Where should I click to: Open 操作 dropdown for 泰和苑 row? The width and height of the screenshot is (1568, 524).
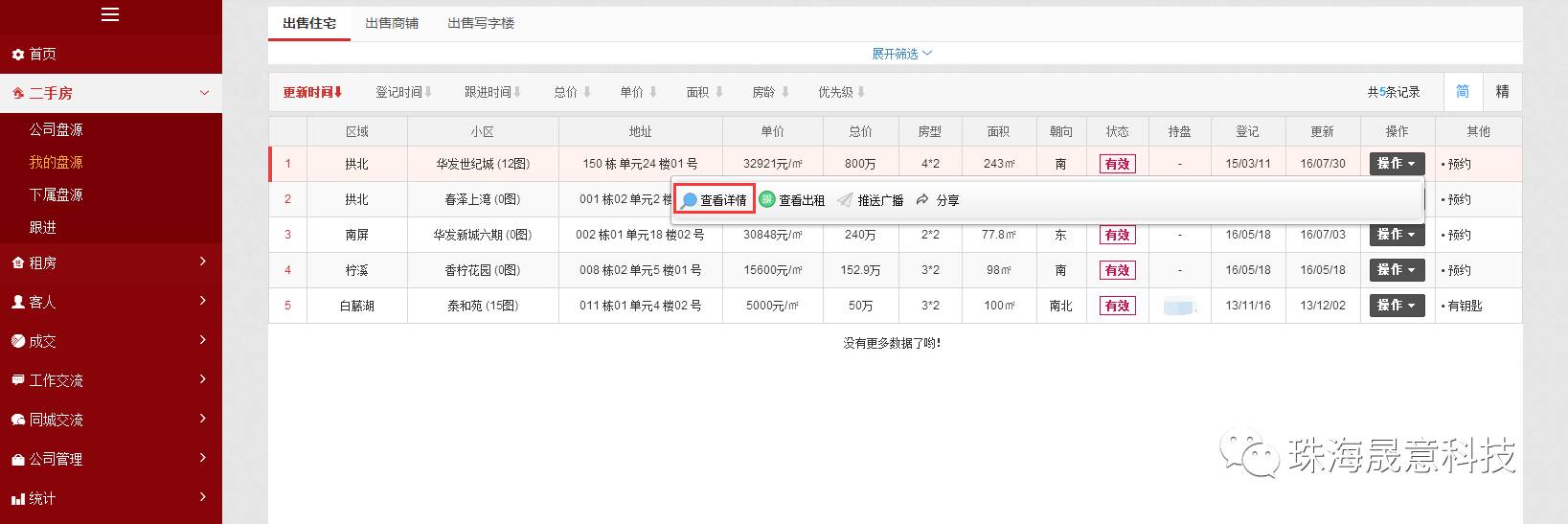click(1397, 306)
